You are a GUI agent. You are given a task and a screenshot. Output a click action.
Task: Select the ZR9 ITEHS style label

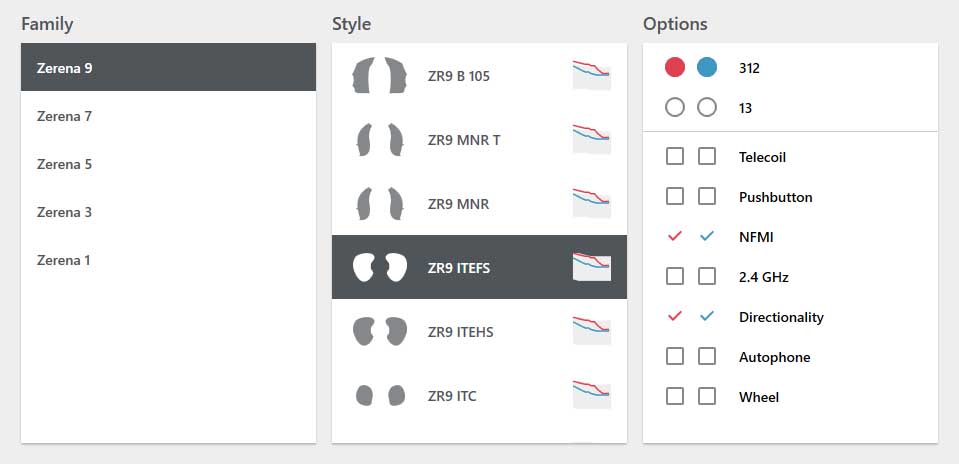click(461, 332)
